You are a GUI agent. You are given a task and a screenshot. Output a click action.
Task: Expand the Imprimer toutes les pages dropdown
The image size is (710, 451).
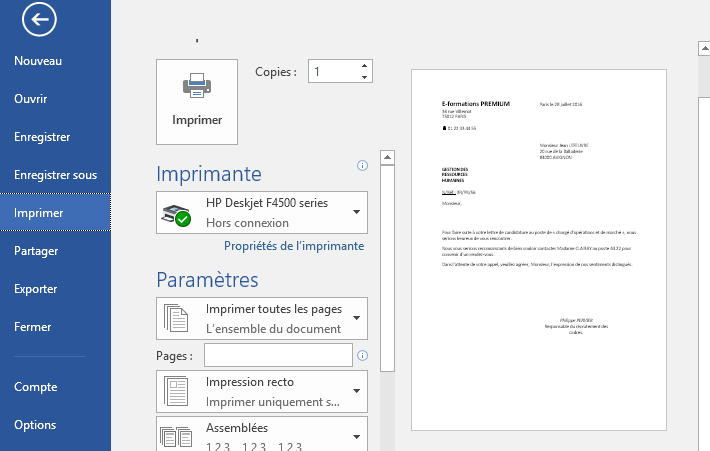click(x=356, y=319)
